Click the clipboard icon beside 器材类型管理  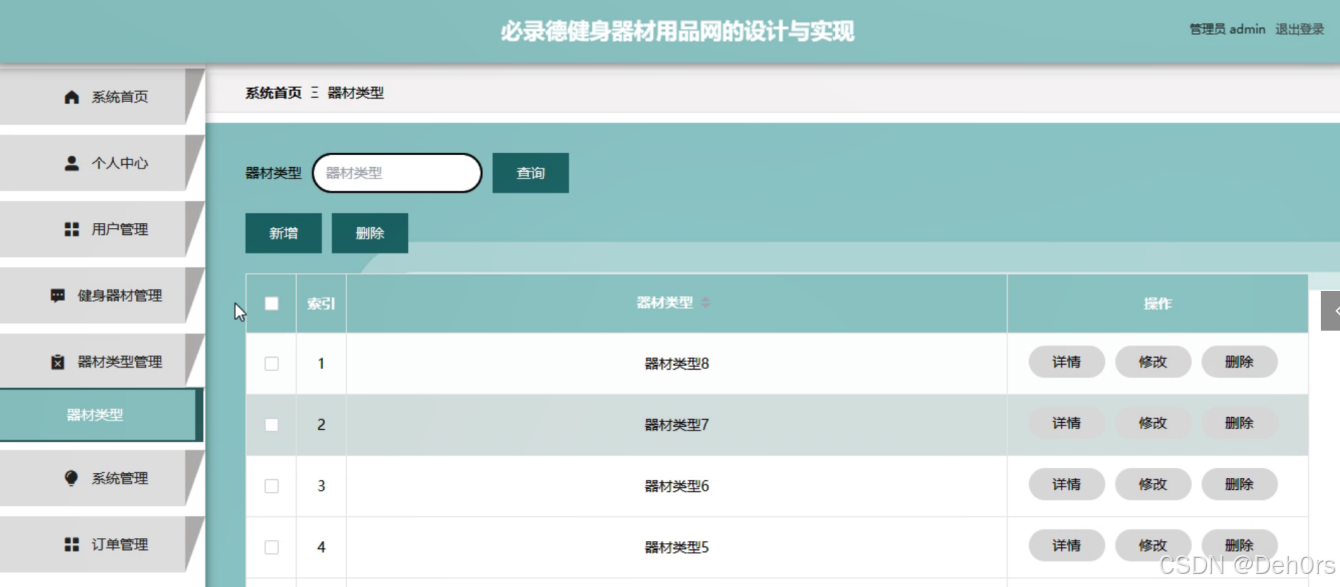[x=58, y=362]
